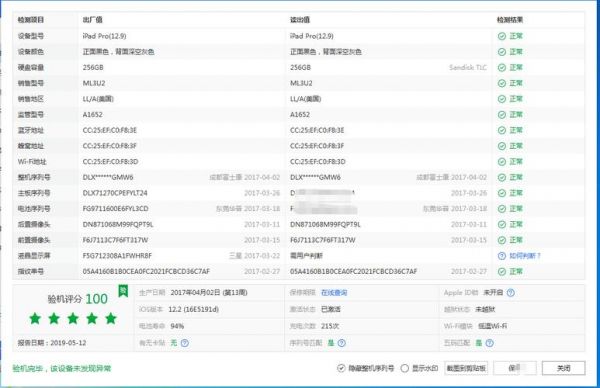Click F6J7113C7F6FT317W in the 读出值 column

click(323, 240)
